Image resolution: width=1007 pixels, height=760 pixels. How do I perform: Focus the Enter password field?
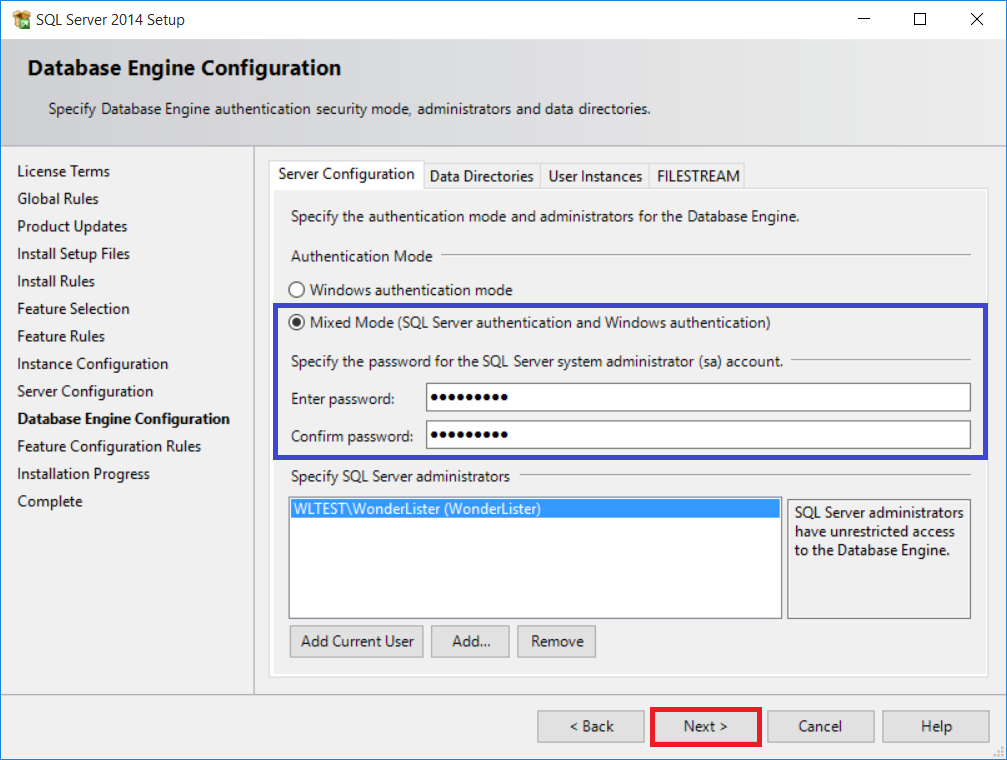698,398
